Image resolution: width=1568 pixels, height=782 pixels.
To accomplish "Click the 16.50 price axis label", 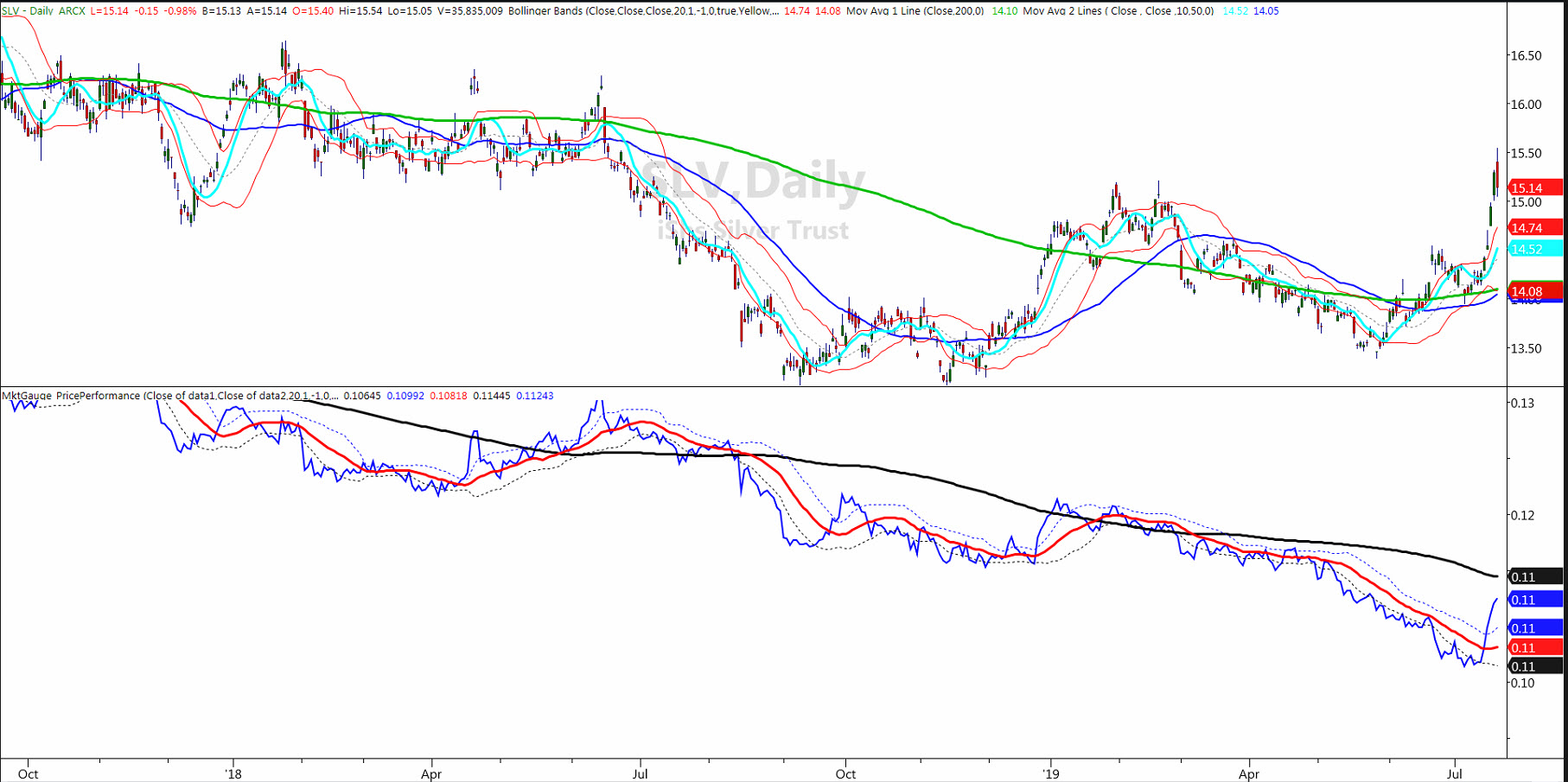I will [x=1526, y=55].
